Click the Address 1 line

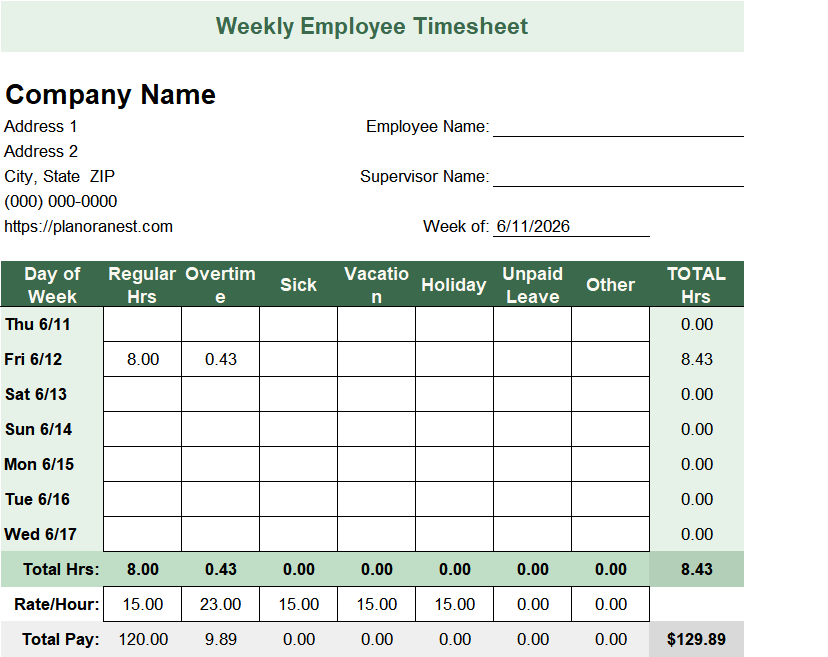pyautogui.click(x=41, y=127)
